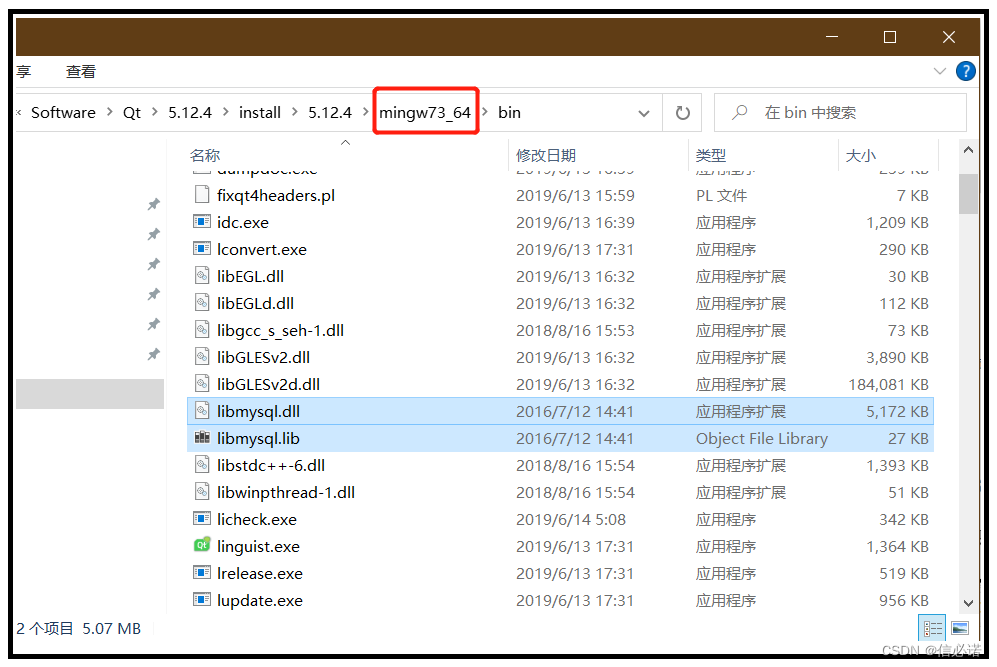Select the libmysql.dll file name
Screen dimensions: 997x667
pyautogui.click(x=258, y=411)
